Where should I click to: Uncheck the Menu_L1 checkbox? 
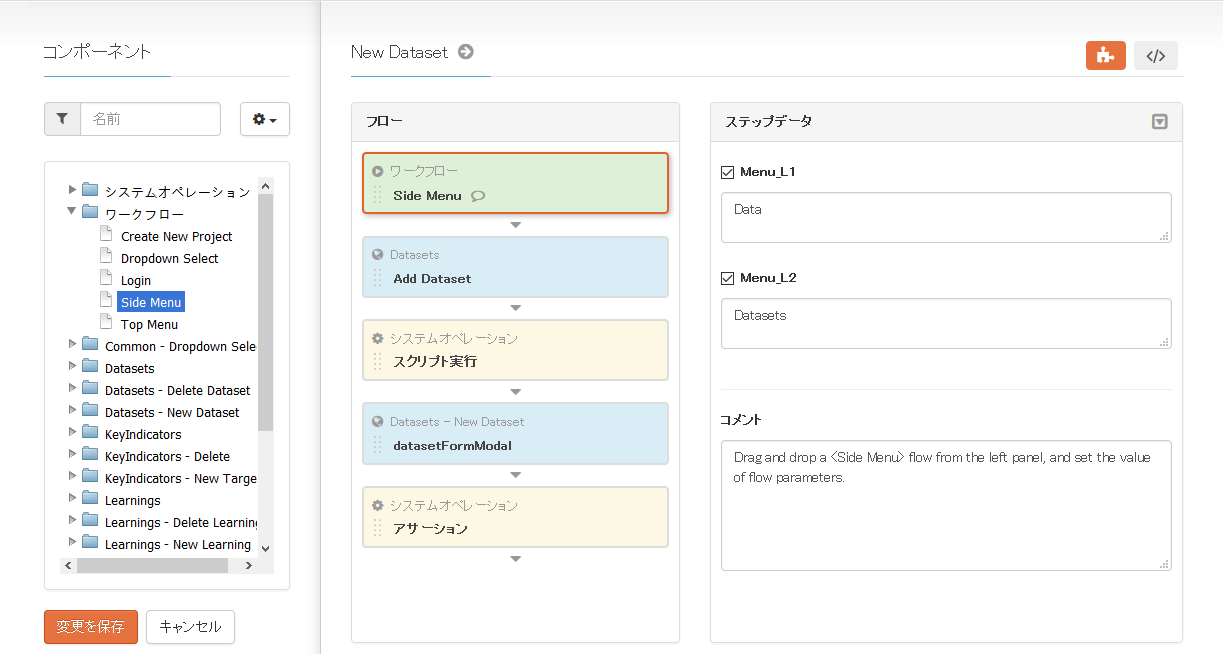tap(727, 172)
